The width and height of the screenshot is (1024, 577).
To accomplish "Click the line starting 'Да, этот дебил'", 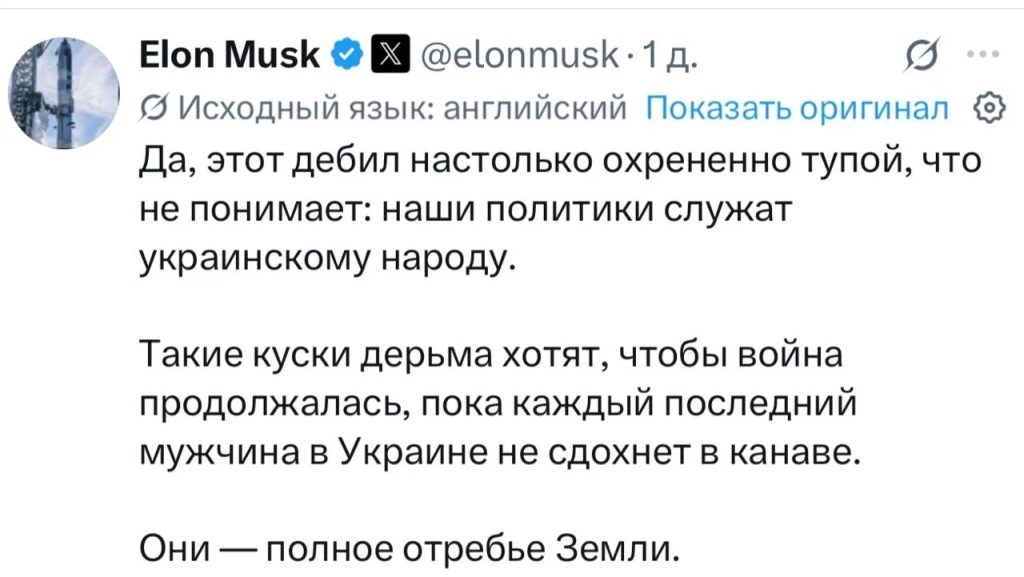I will [x=560, y=161].
